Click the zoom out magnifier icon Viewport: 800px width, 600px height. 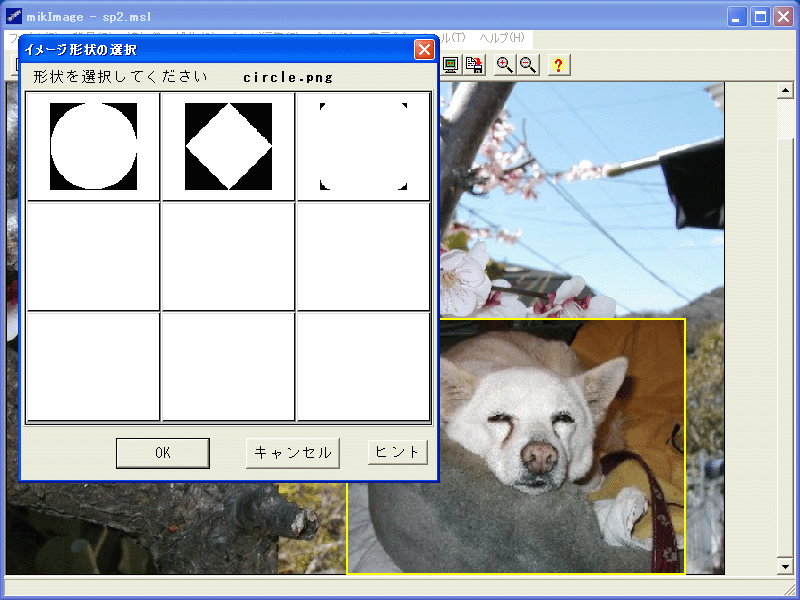click(528, 65)
